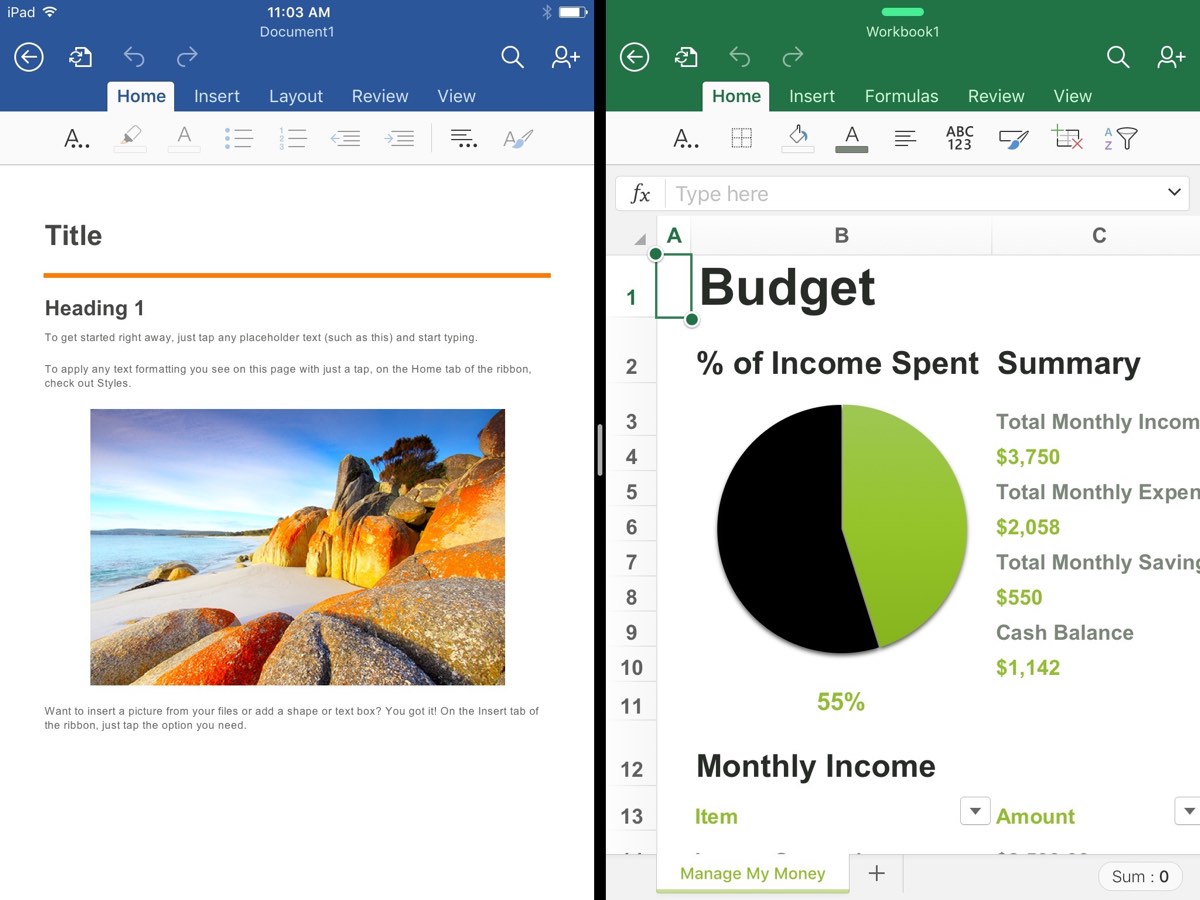Viewport: 1200px width, 900px height.
Task: Open the Amount column filter dropdown
Action: pos(1188,811)
